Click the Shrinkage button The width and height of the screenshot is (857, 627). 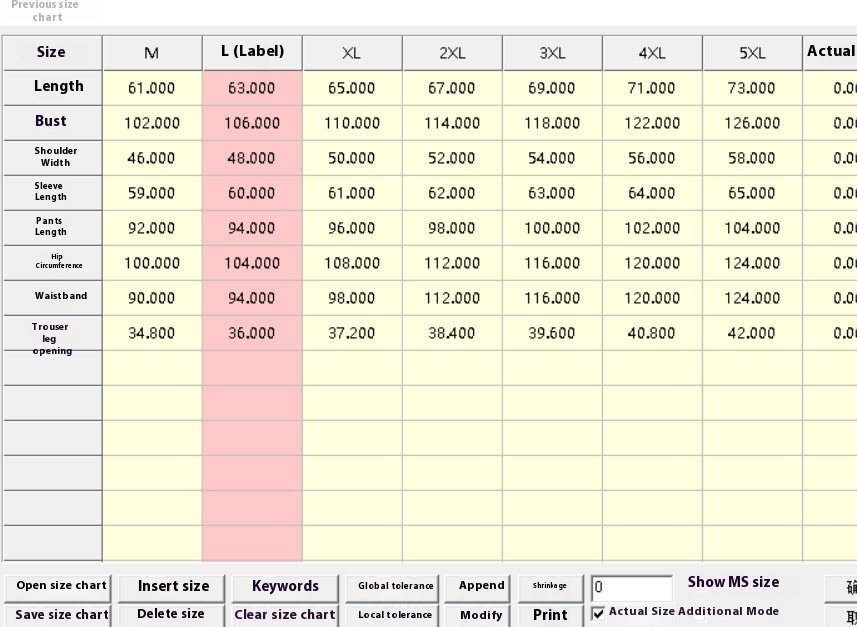pos(549,586)
